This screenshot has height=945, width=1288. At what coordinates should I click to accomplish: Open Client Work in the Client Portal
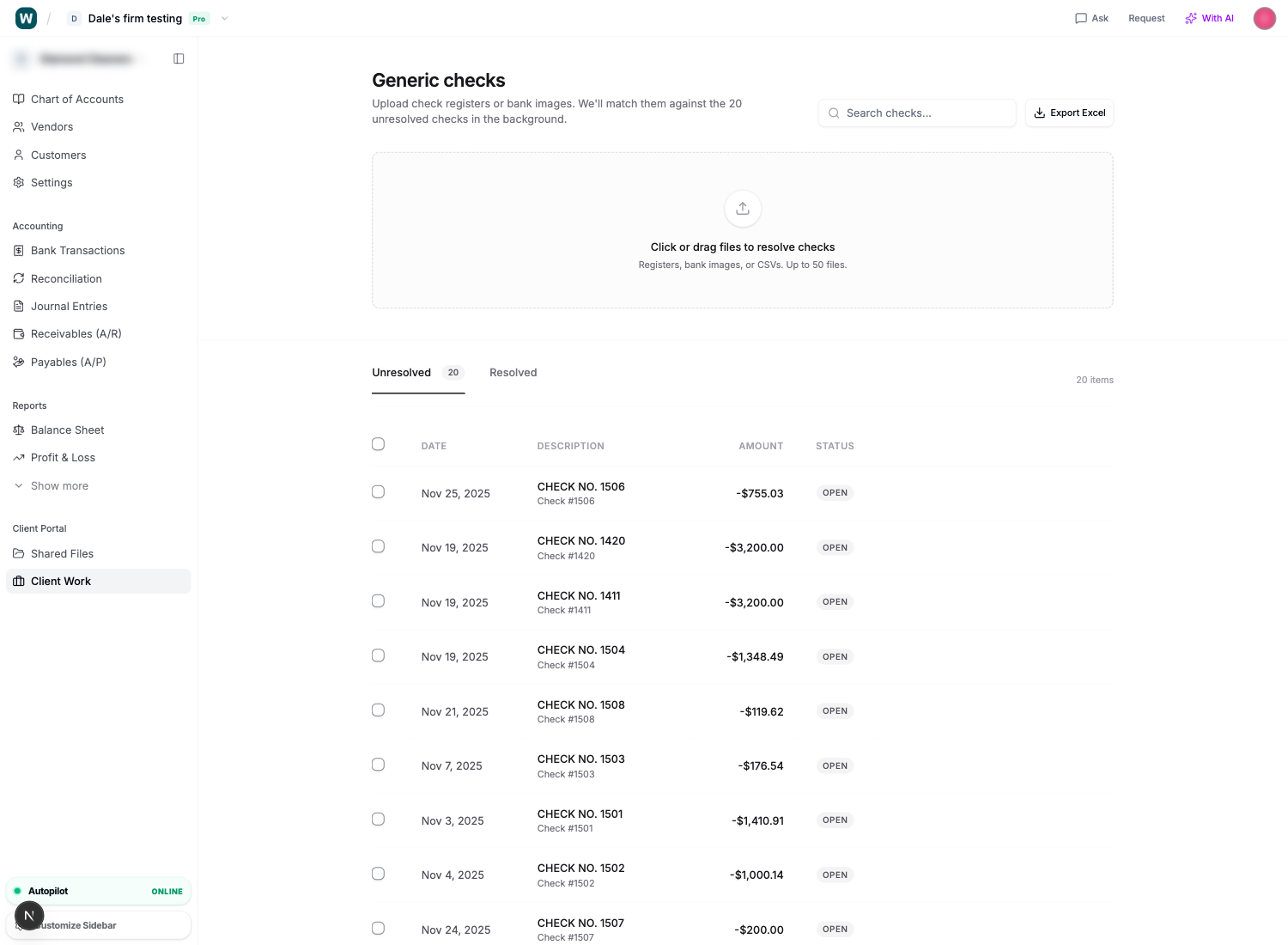click(x=61, y=581)
